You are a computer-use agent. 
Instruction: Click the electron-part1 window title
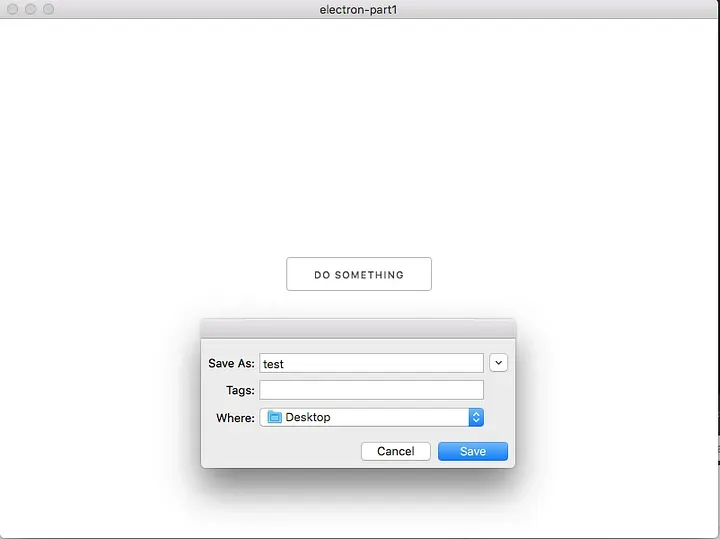(x=359, y=9)
